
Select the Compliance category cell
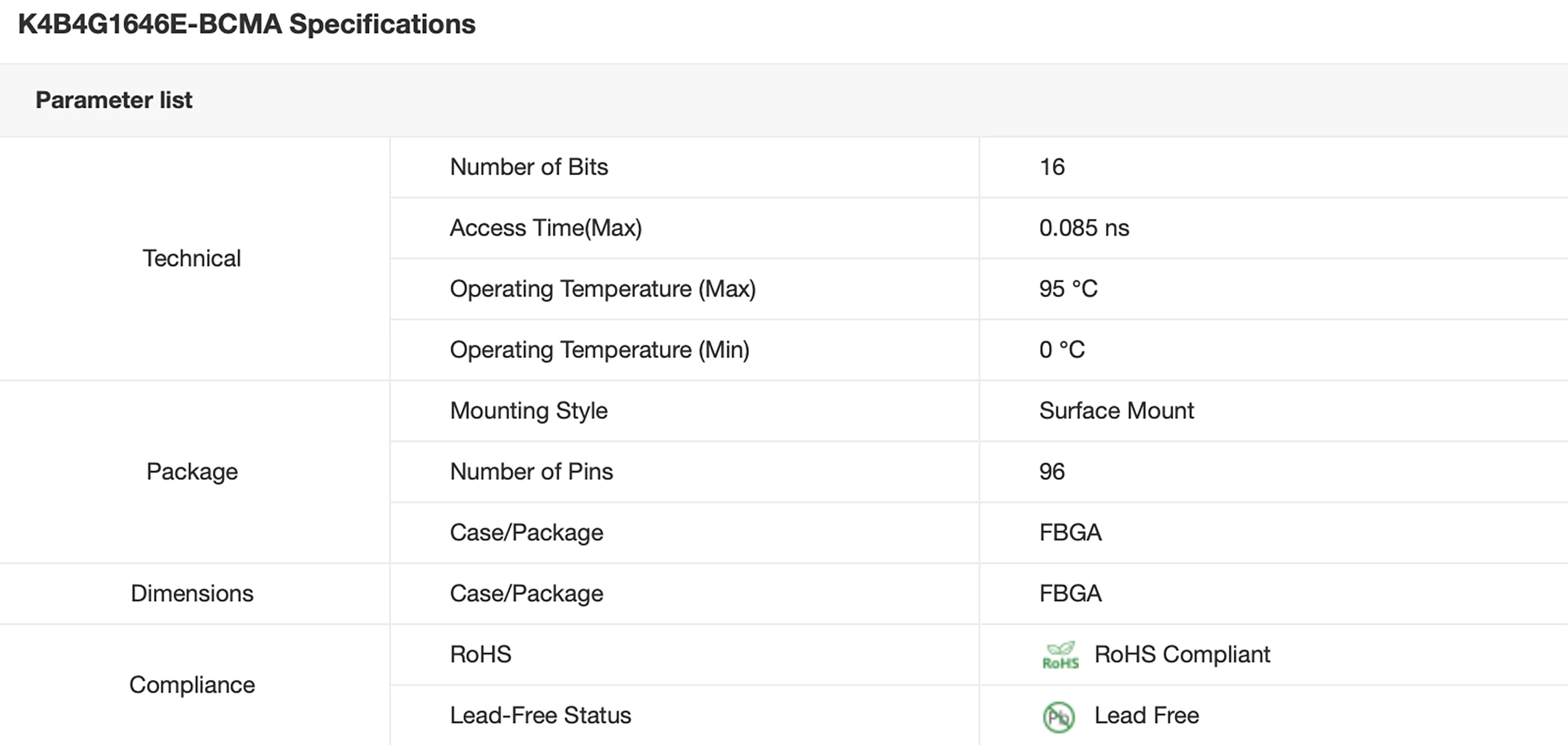point(192,685)
